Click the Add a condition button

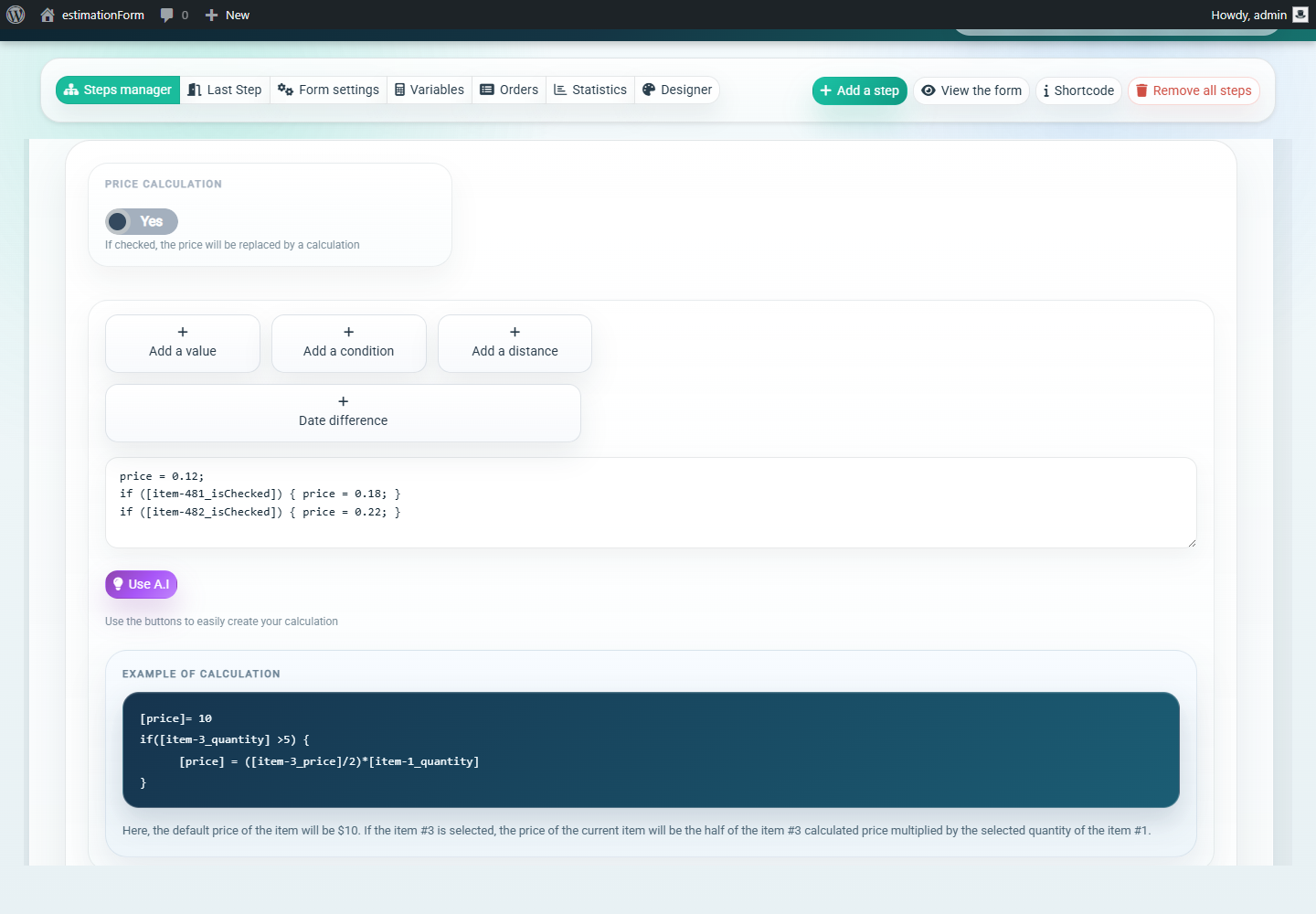(349, 344)
